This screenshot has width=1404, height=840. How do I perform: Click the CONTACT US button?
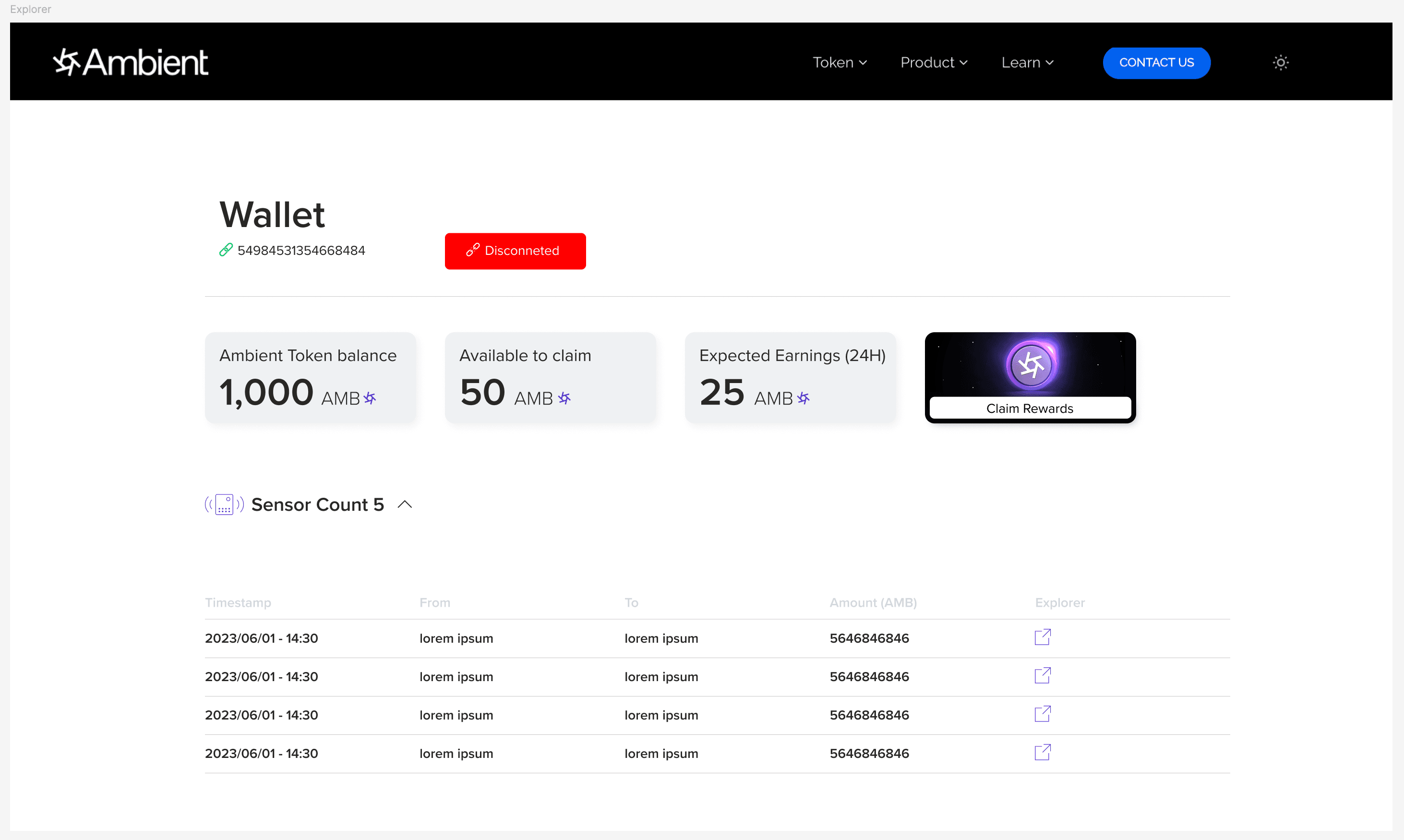1156,62
